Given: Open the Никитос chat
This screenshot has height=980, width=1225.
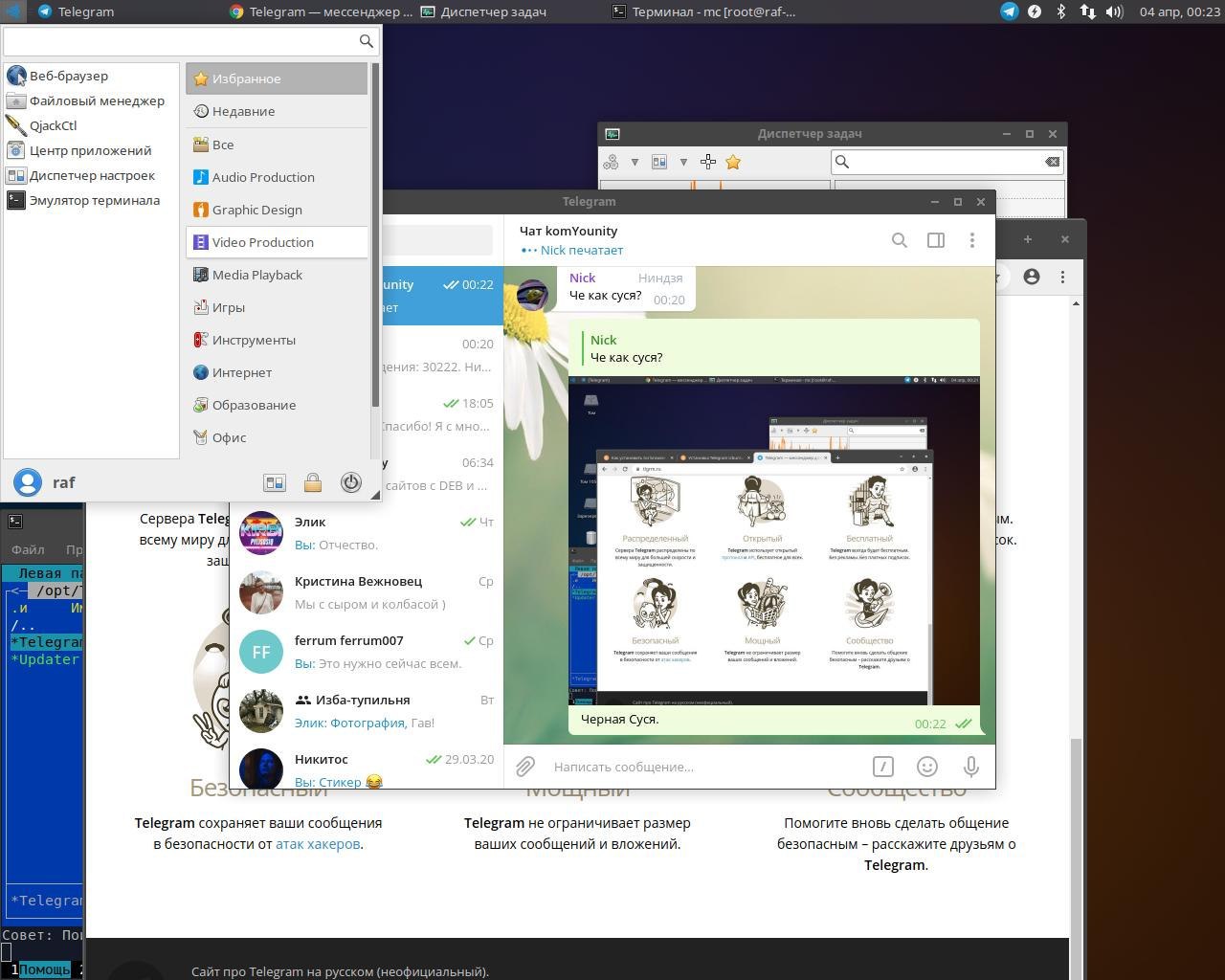Looking at the screenshot, I should (367, 766).
